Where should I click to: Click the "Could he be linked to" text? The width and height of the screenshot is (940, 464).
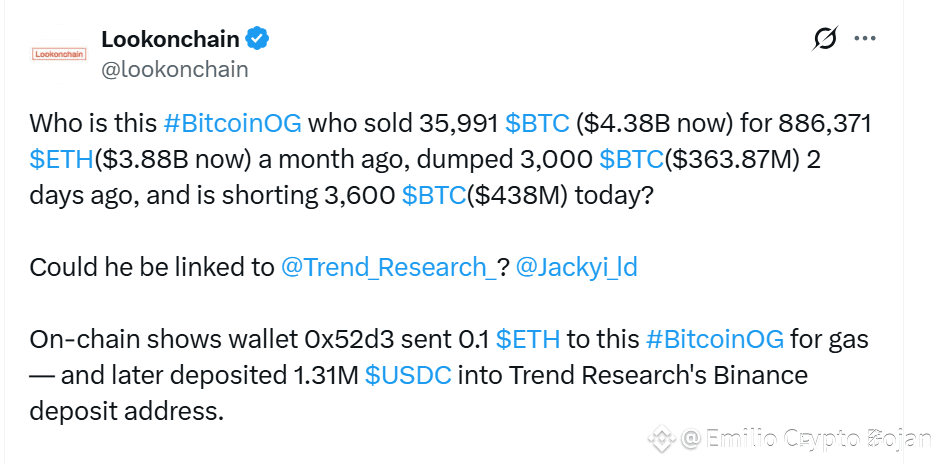point(150,268)
